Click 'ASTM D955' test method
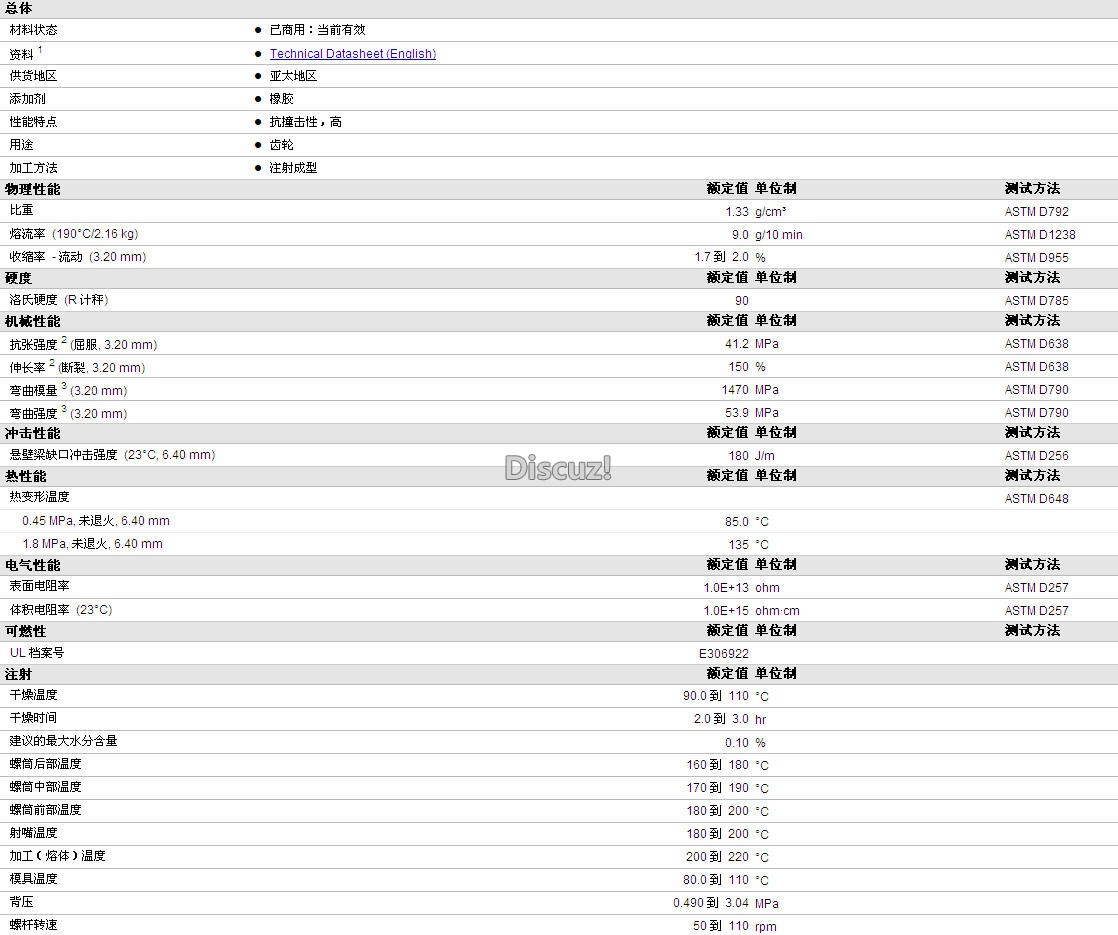 1037,257
